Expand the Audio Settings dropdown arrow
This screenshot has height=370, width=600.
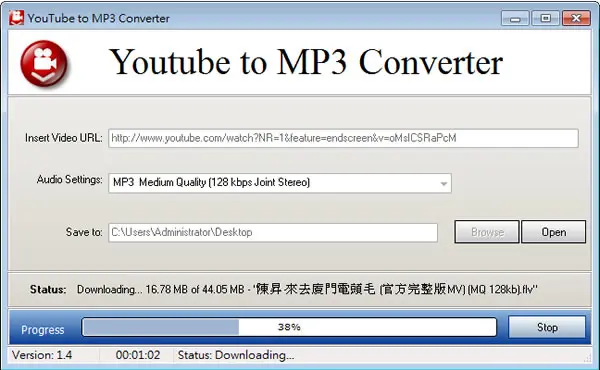[443, 183]
